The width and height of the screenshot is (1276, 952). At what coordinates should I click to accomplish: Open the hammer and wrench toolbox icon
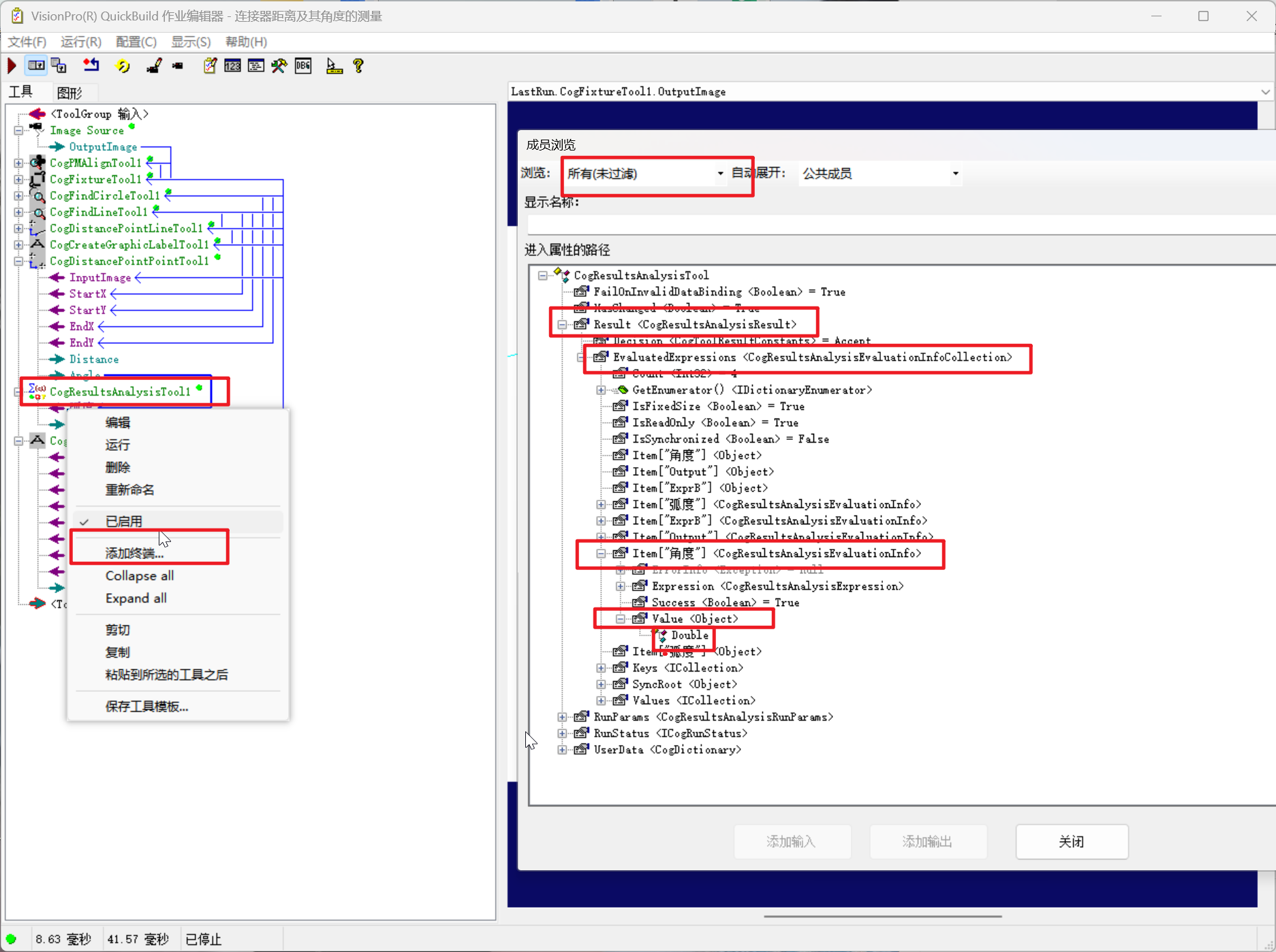[279, 65]
